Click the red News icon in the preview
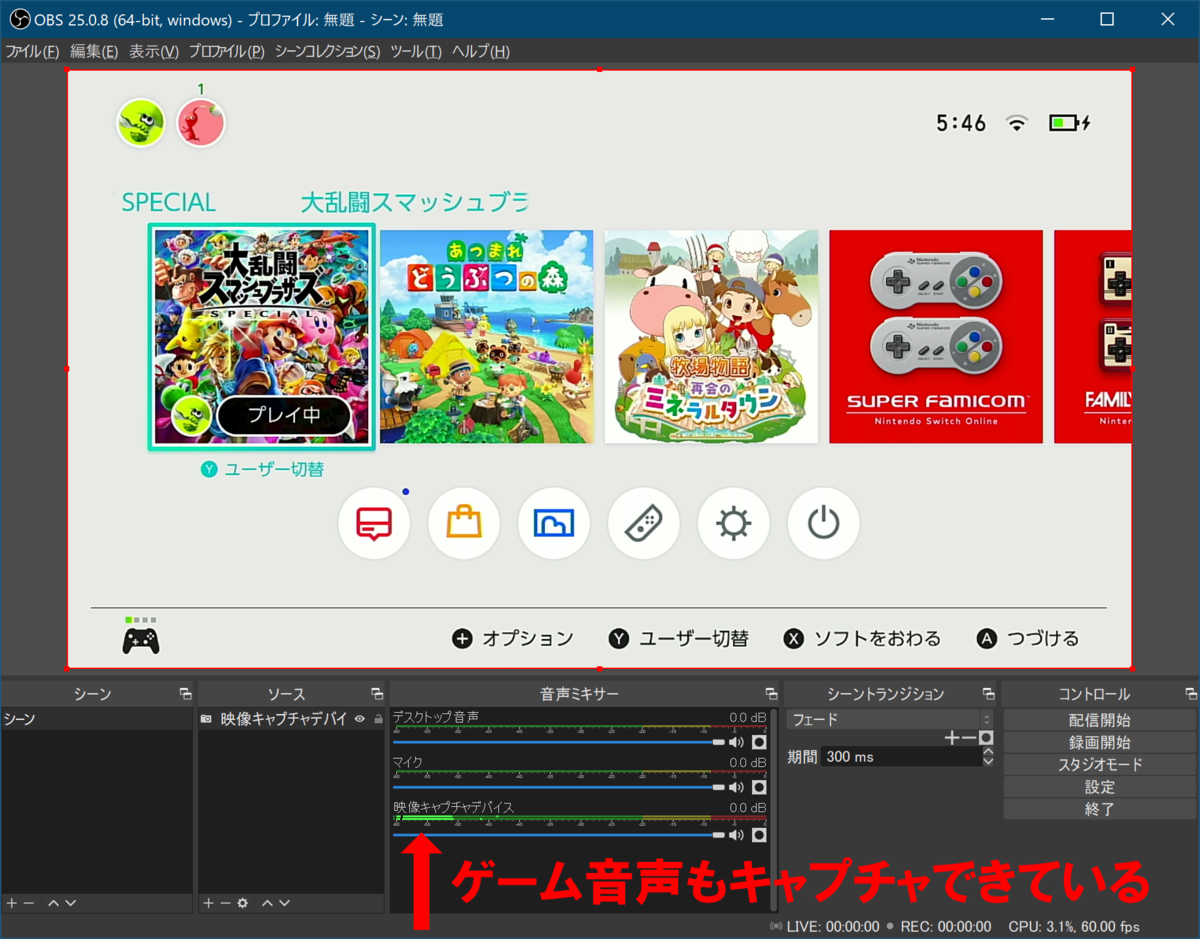The image size is (1200, 939). click(x=374, y=523)
